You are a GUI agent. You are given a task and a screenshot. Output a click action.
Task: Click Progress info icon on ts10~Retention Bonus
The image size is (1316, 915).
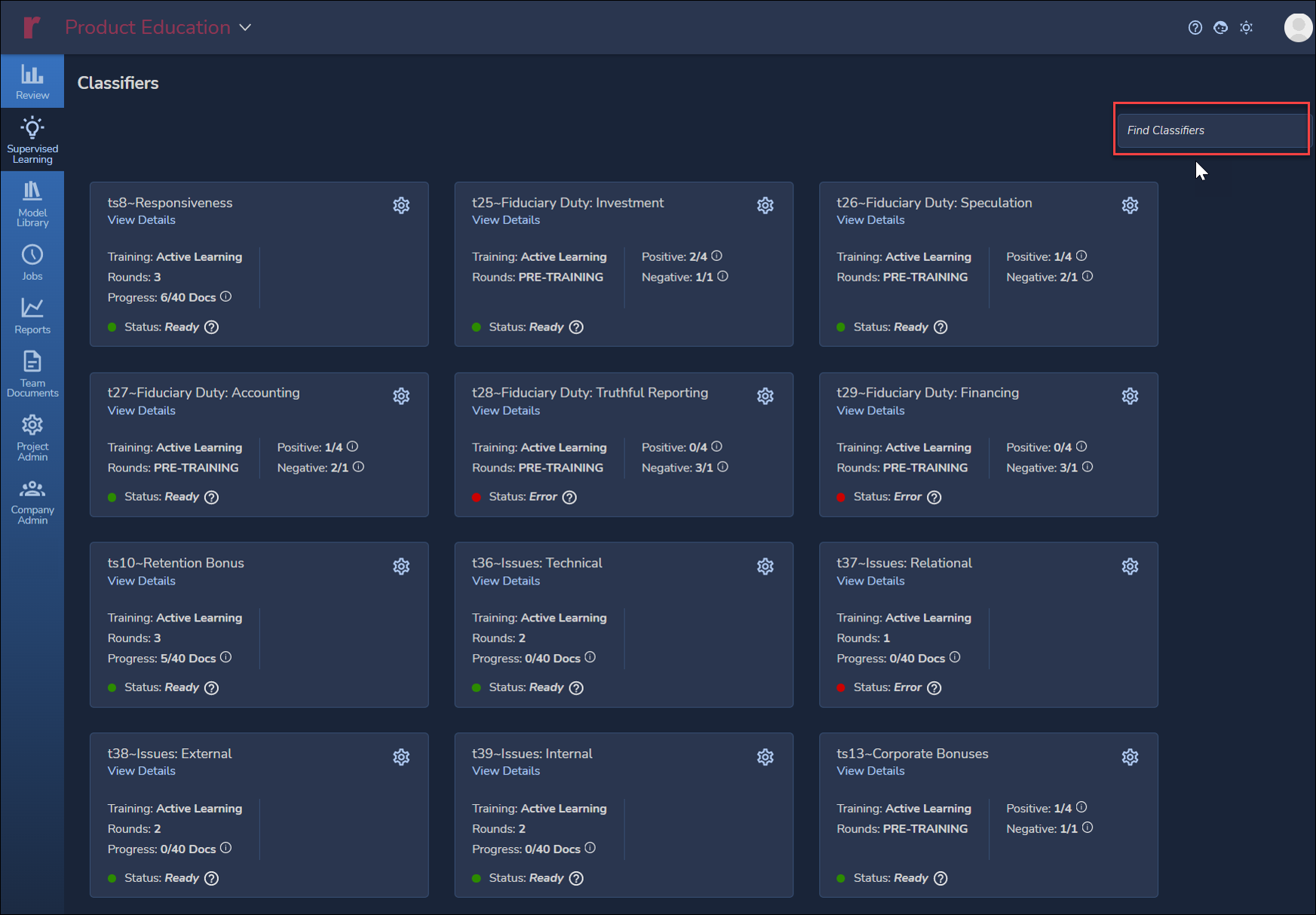(x=225, y=658)
